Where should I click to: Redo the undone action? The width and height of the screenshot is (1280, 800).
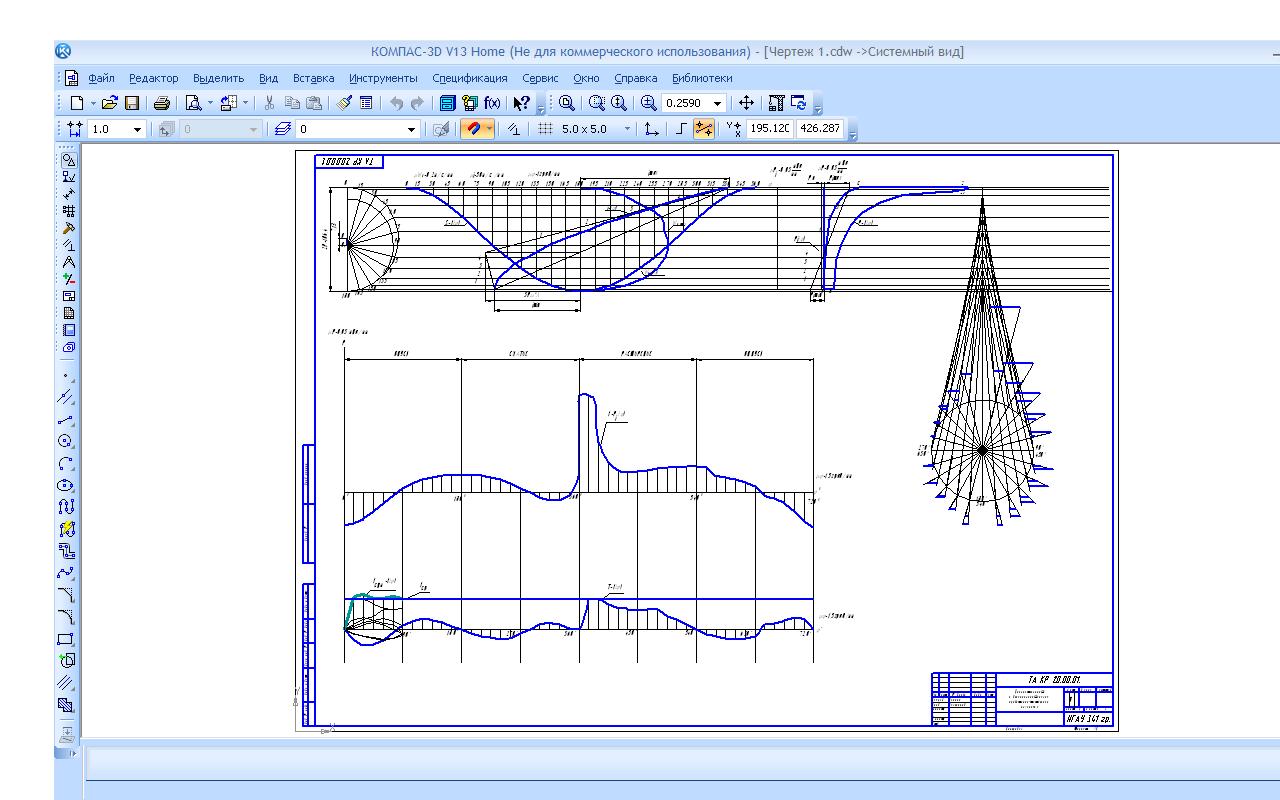[x=417, y=103]
